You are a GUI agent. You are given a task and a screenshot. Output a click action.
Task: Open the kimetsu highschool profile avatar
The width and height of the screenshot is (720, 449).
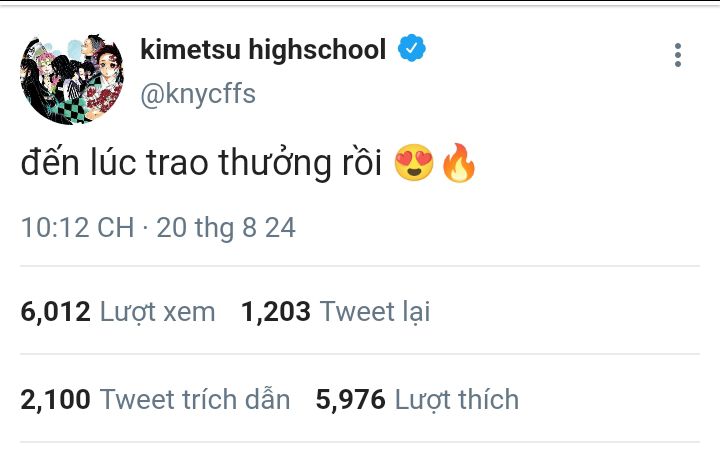click(66, 75)
